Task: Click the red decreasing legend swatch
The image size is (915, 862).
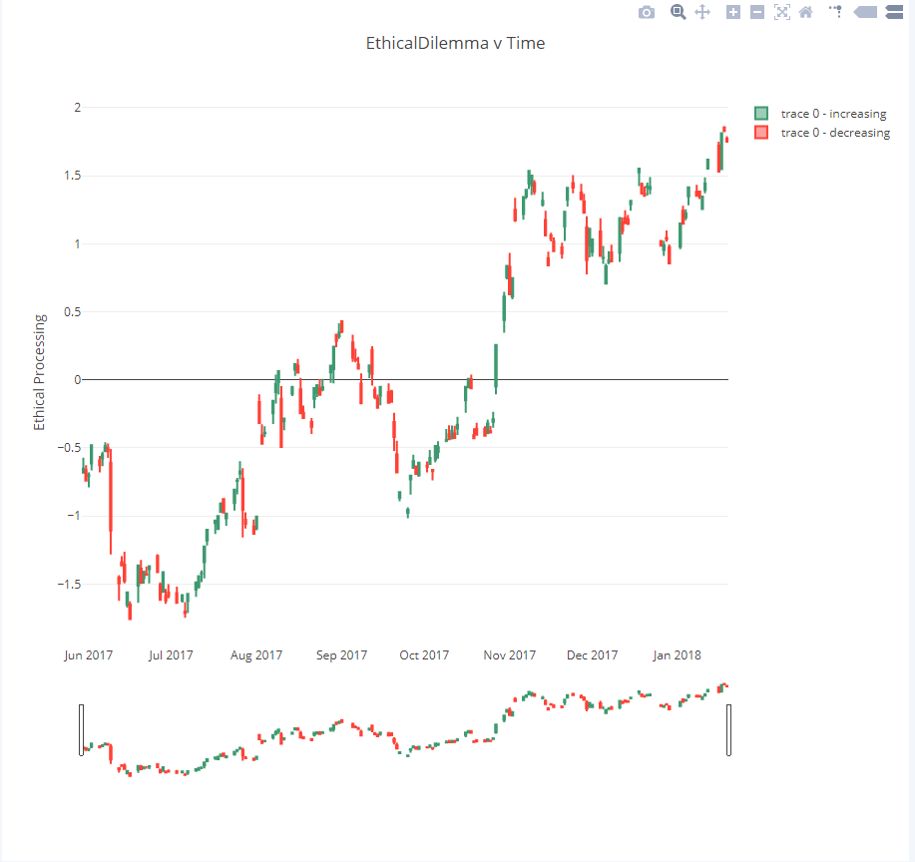Action: (x=761, y=132)
